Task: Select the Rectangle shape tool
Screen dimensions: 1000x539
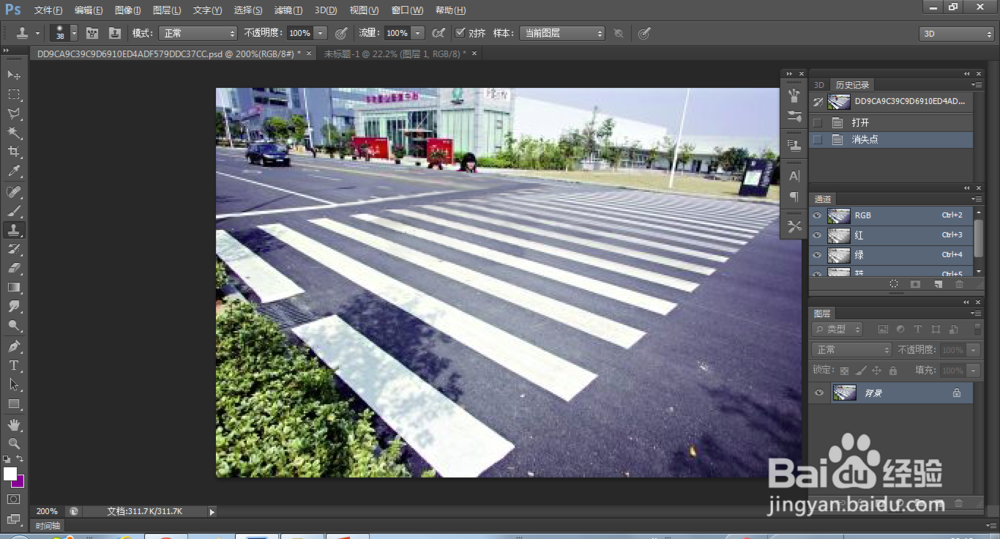Action: point(13,404)
